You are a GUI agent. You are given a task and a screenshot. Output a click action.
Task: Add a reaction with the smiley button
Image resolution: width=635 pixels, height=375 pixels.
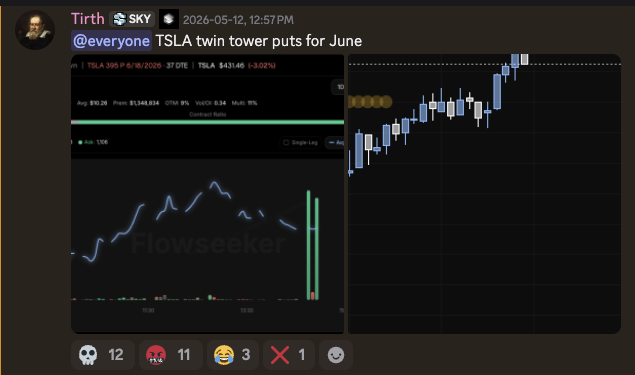(x=336, y=355)
